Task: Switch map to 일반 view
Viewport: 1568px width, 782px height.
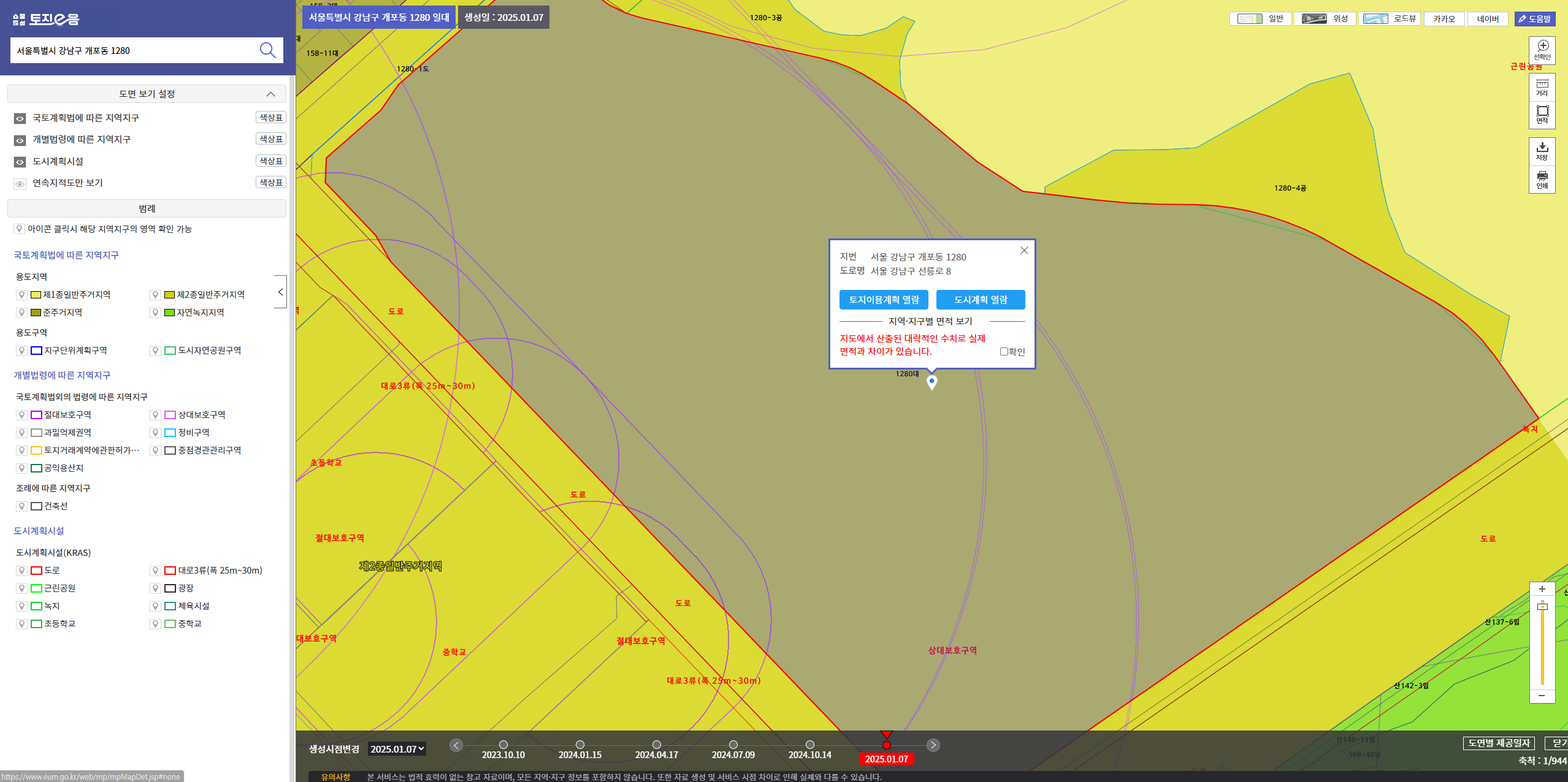Action: [1260, 18]
